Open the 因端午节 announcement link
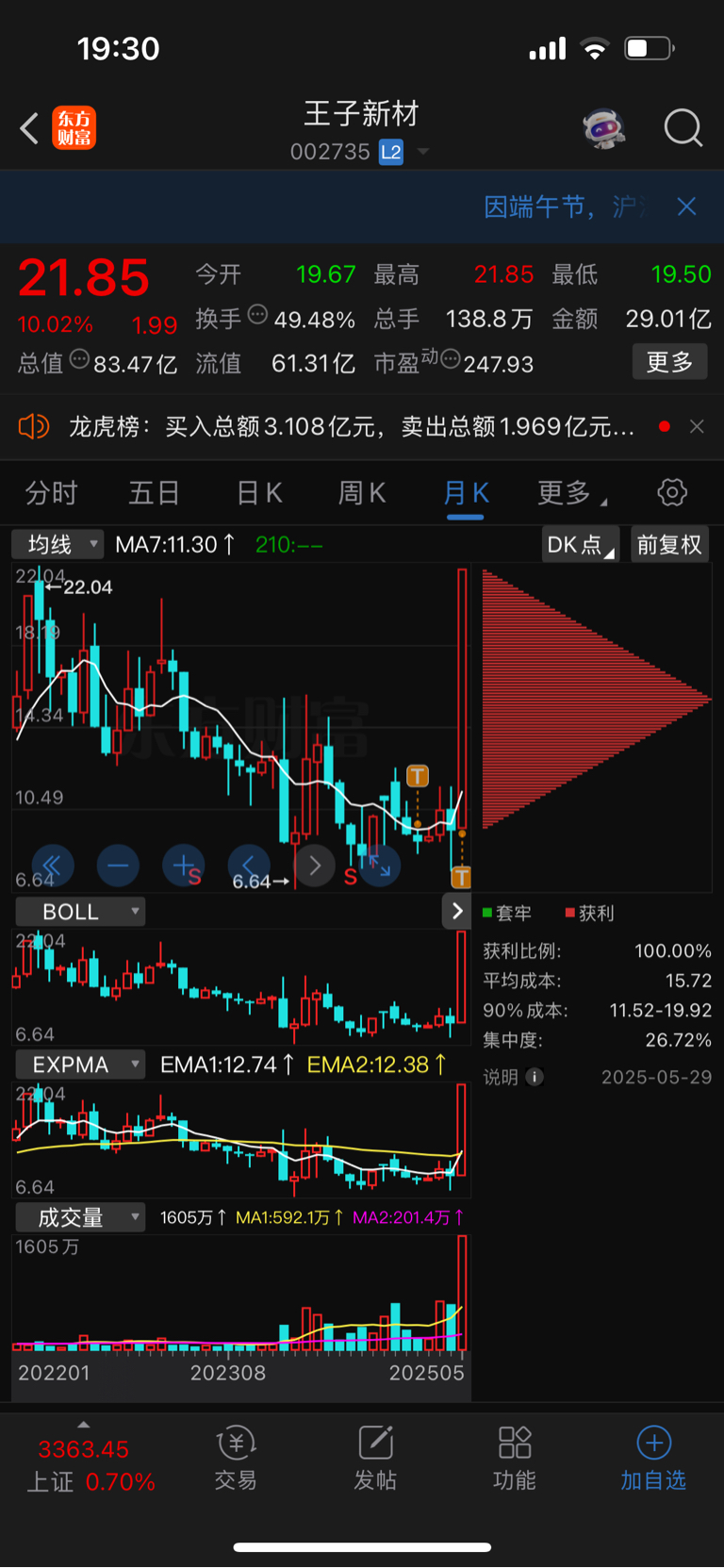The width and height of the screenshot is (724, 1568). 565,206
